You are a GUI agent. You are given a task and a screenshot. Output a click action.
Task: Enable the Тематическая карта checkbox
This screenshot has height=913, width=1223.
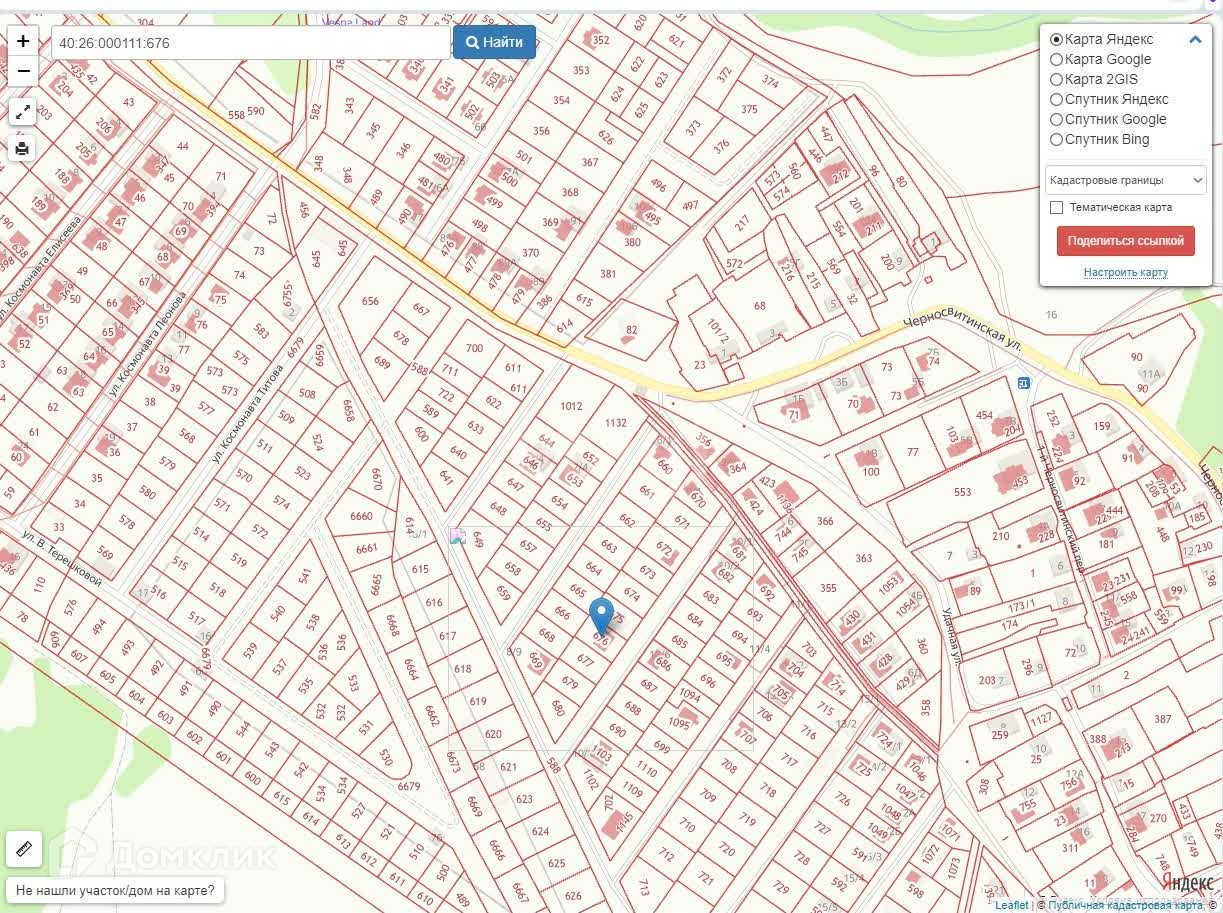pyautogui.click(x=1056, y=207)
